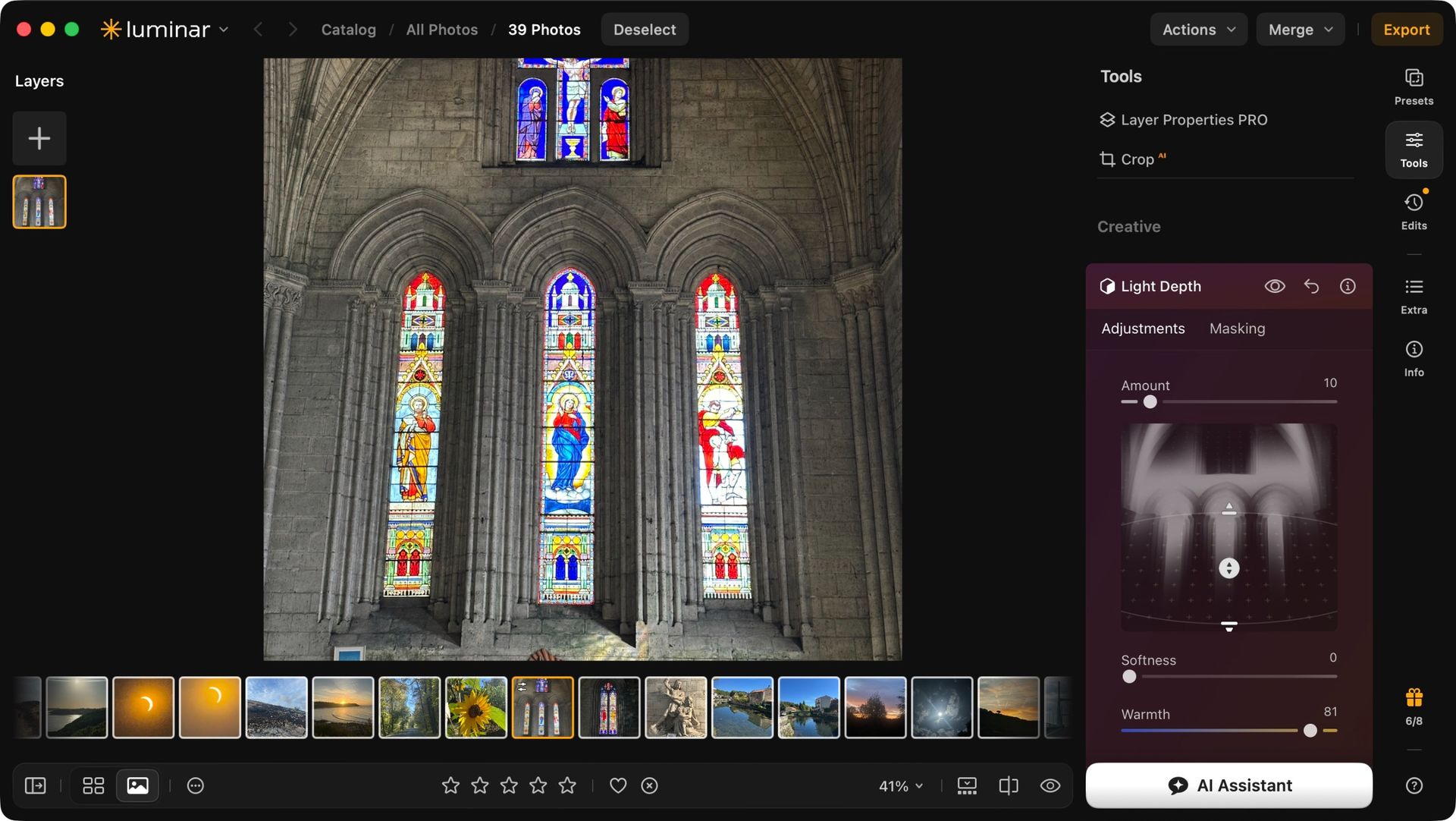This screenshot has width=1456, height=821.
Task: Open help question mark icon
Action: point(1414,785)
